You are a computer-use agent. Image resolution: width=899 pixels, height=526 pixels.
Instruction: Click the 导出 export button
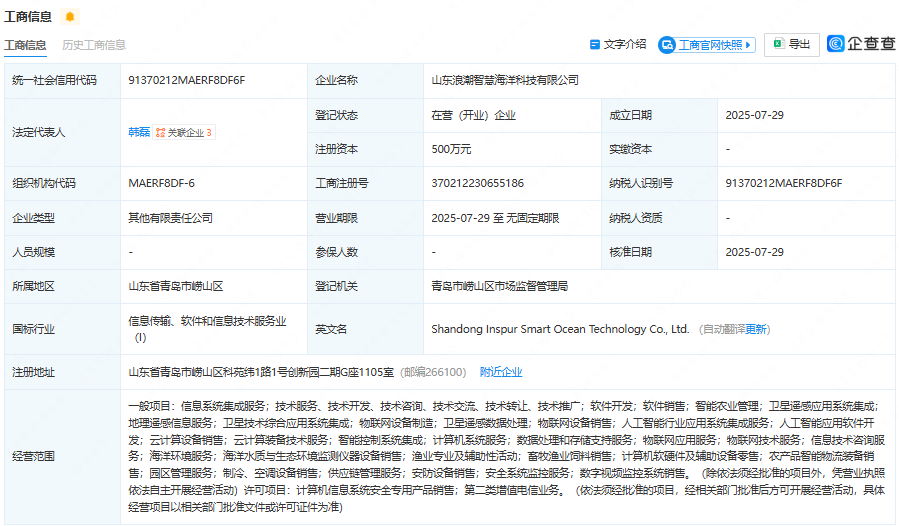pos(791,44)
